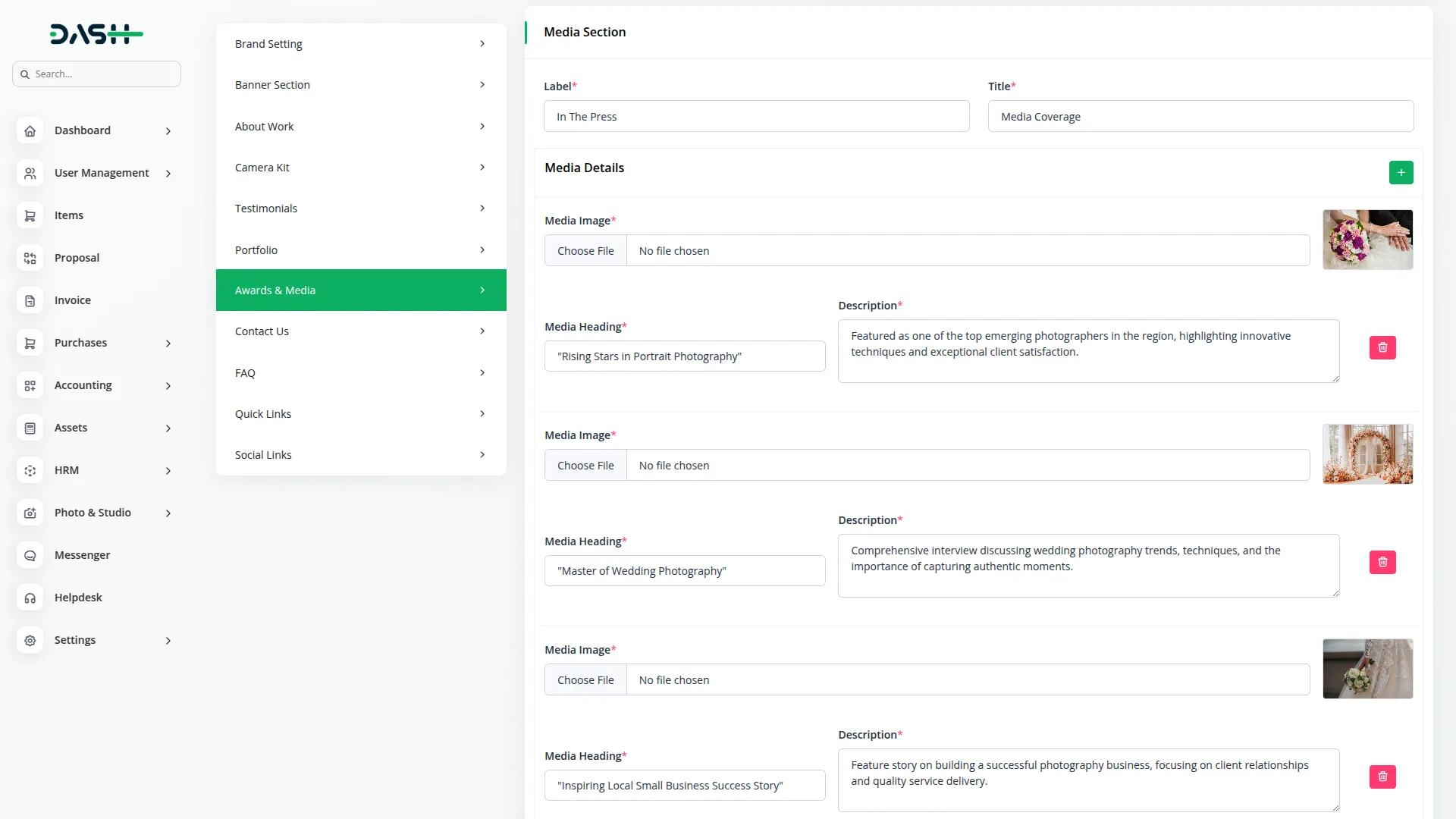Viewport: 1456px width, 819px height.
Task: Delete the Rising Stars media entry
Action: 1382,347
